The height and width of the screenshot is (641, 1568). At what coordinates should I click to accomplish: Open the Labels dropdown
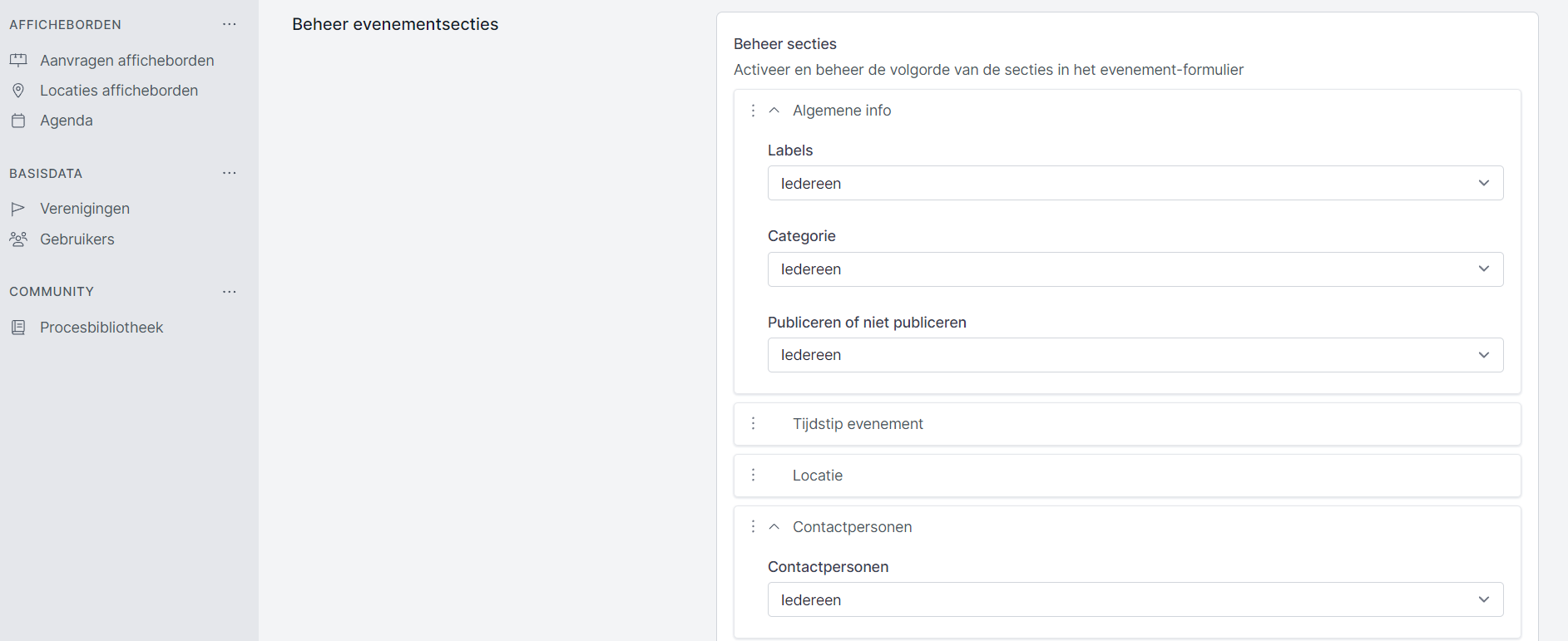(x=1135, y=183)
